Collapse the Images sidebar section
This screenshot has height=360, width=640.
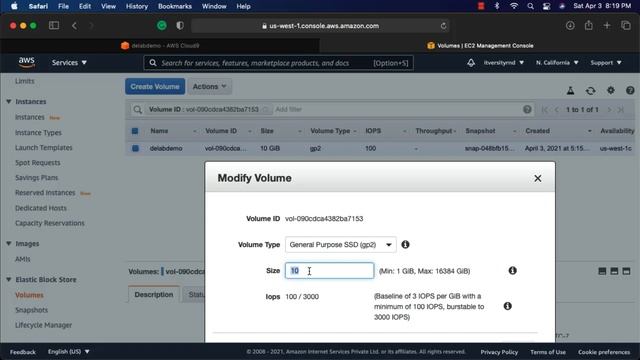click(9, 244)
